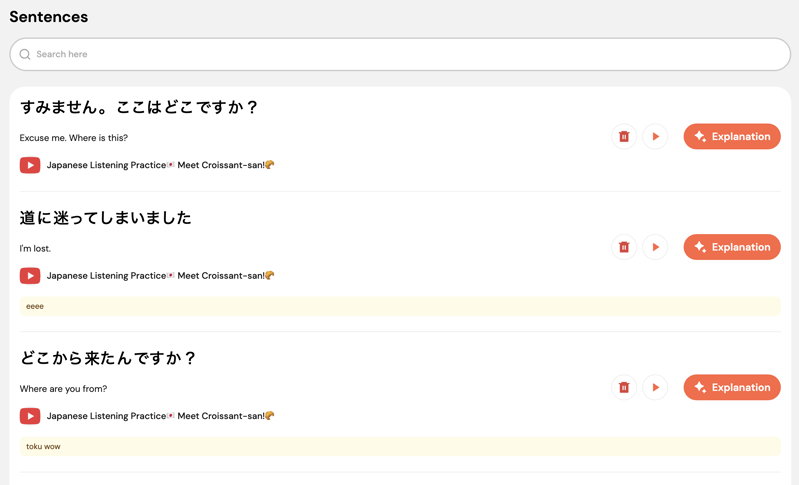Viewport: 799px width, 485px height.
Task: Click the magnifier icon in search bar
Action: [x=24, y=54]
